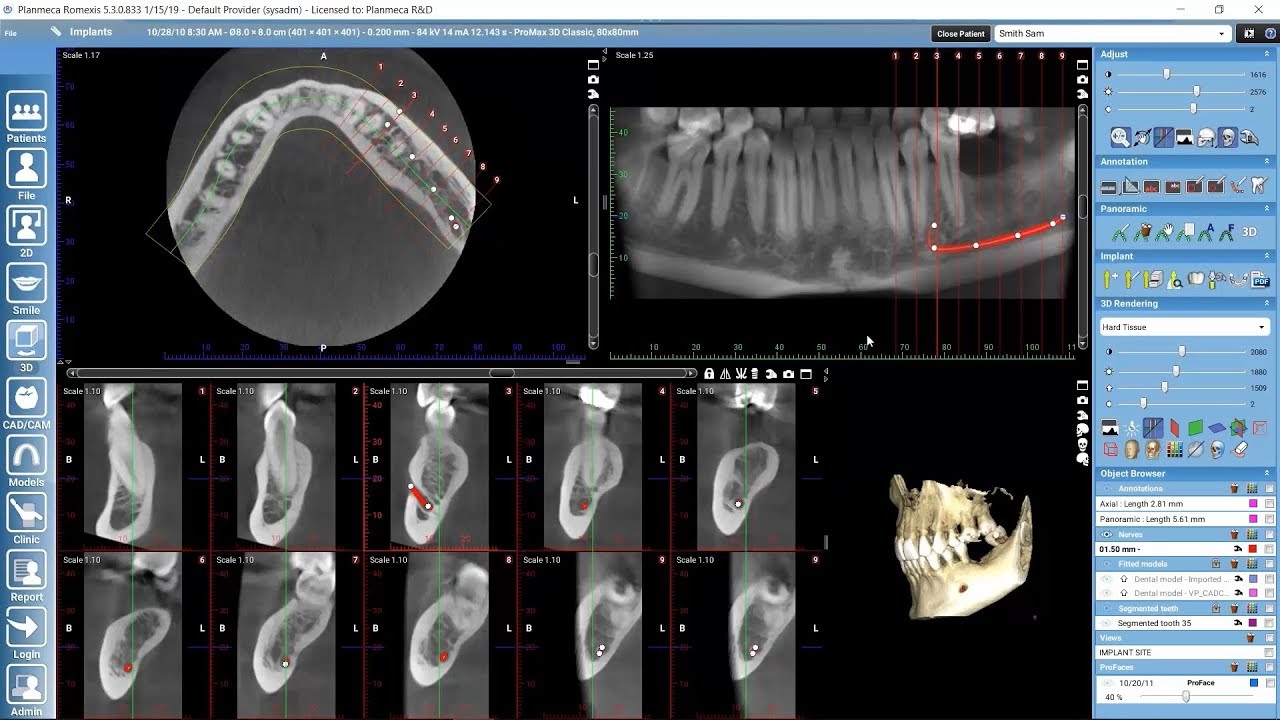
Task: Toggle visibility of the Nerves group
Action: [1107, 534]
